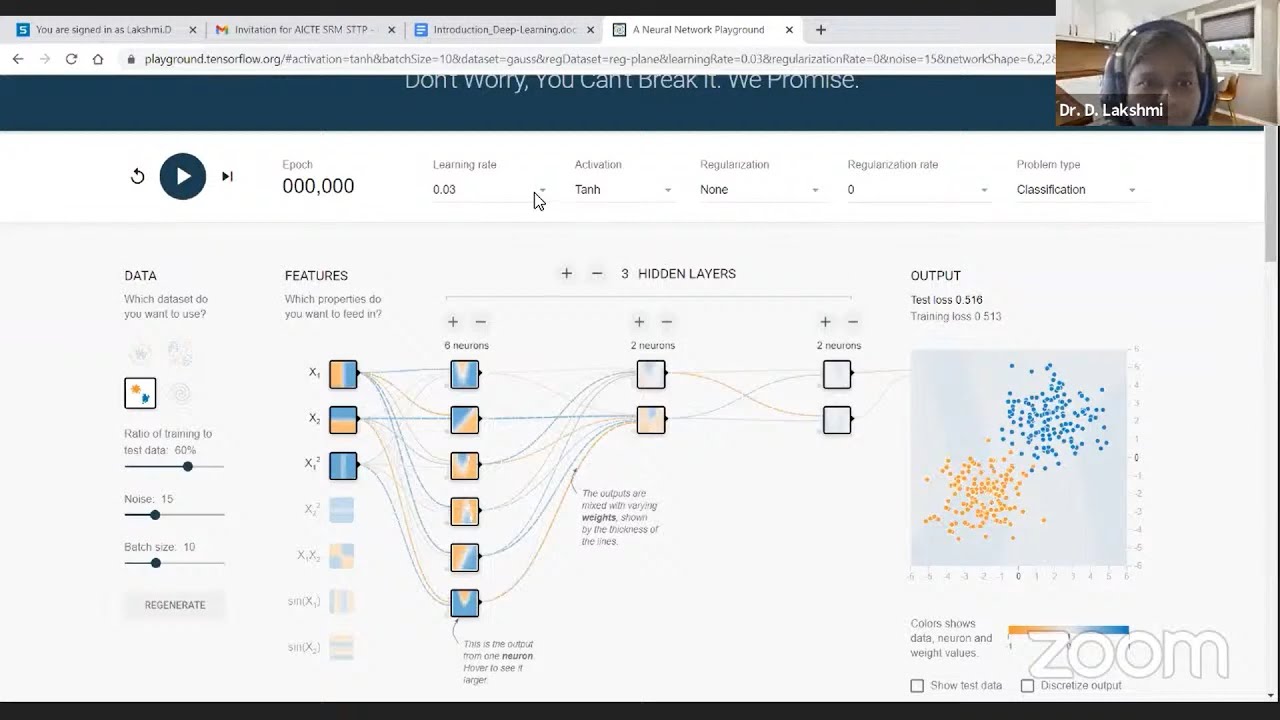This screenshot has width=1280, height=720.
Task: Go back in browser history
Action: [x=18, y=59]
